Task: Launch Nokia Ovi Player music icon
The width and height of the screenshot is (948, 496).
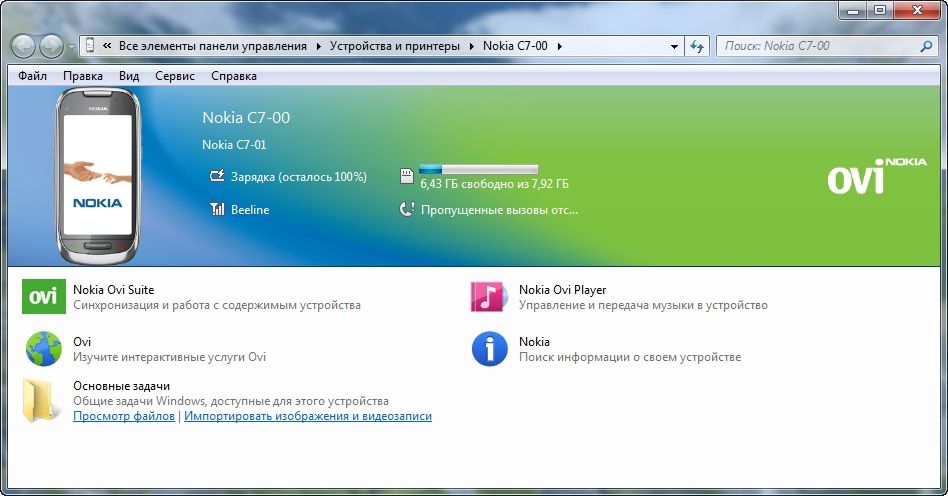Action: coord(488,297)
